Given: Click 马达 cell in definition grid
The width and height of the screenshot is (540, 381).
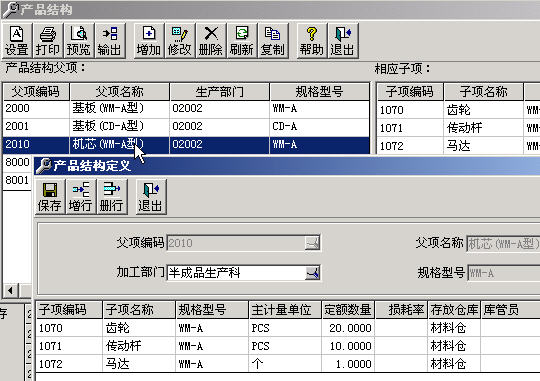Looking at the screenshot, I should click(139, 364).
